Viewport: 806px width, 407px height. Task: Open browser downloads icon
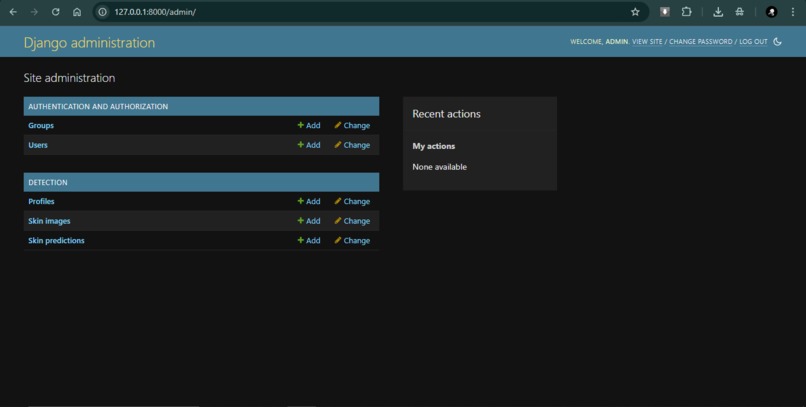pos(718,12)
